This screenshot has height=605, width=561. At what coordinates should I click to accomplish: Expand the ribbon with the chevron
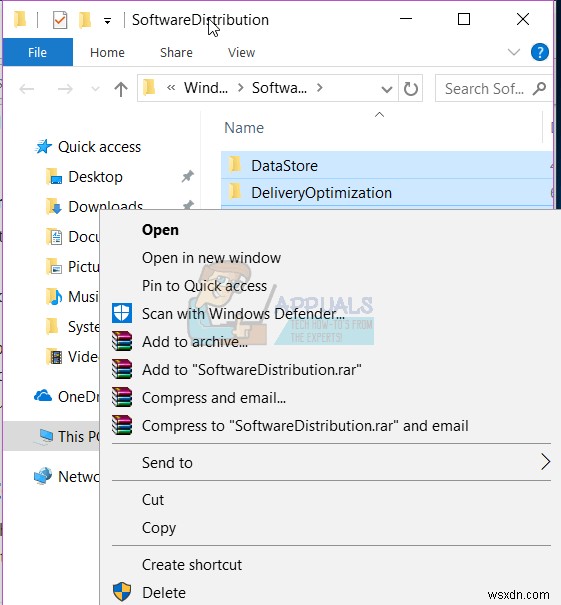[514, 52]
